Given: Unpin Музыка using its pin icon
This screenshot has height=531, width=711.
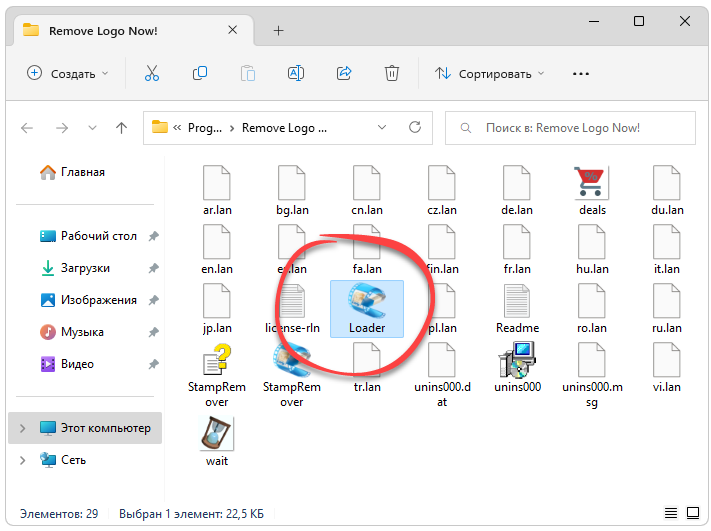Looking at the screenshot, I should 154,332.
